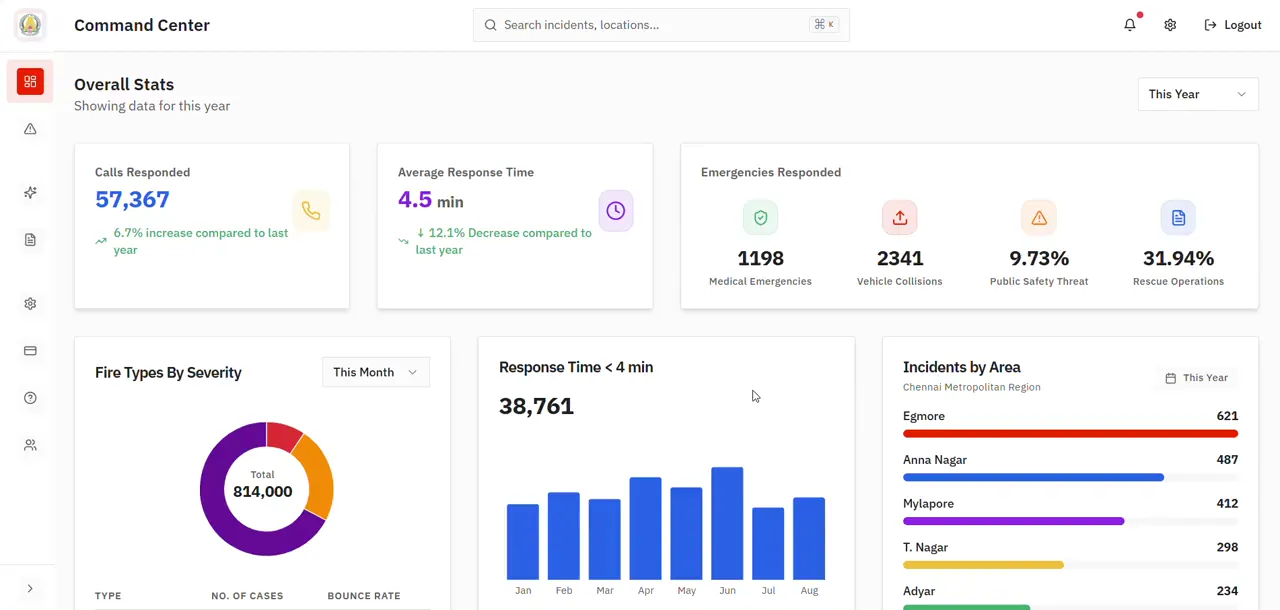Image resolution: width=1280 pixels, height=610 pixels.
Task: Click the Public Safety Threat warning icon
Action: [x=1039, y=218]
